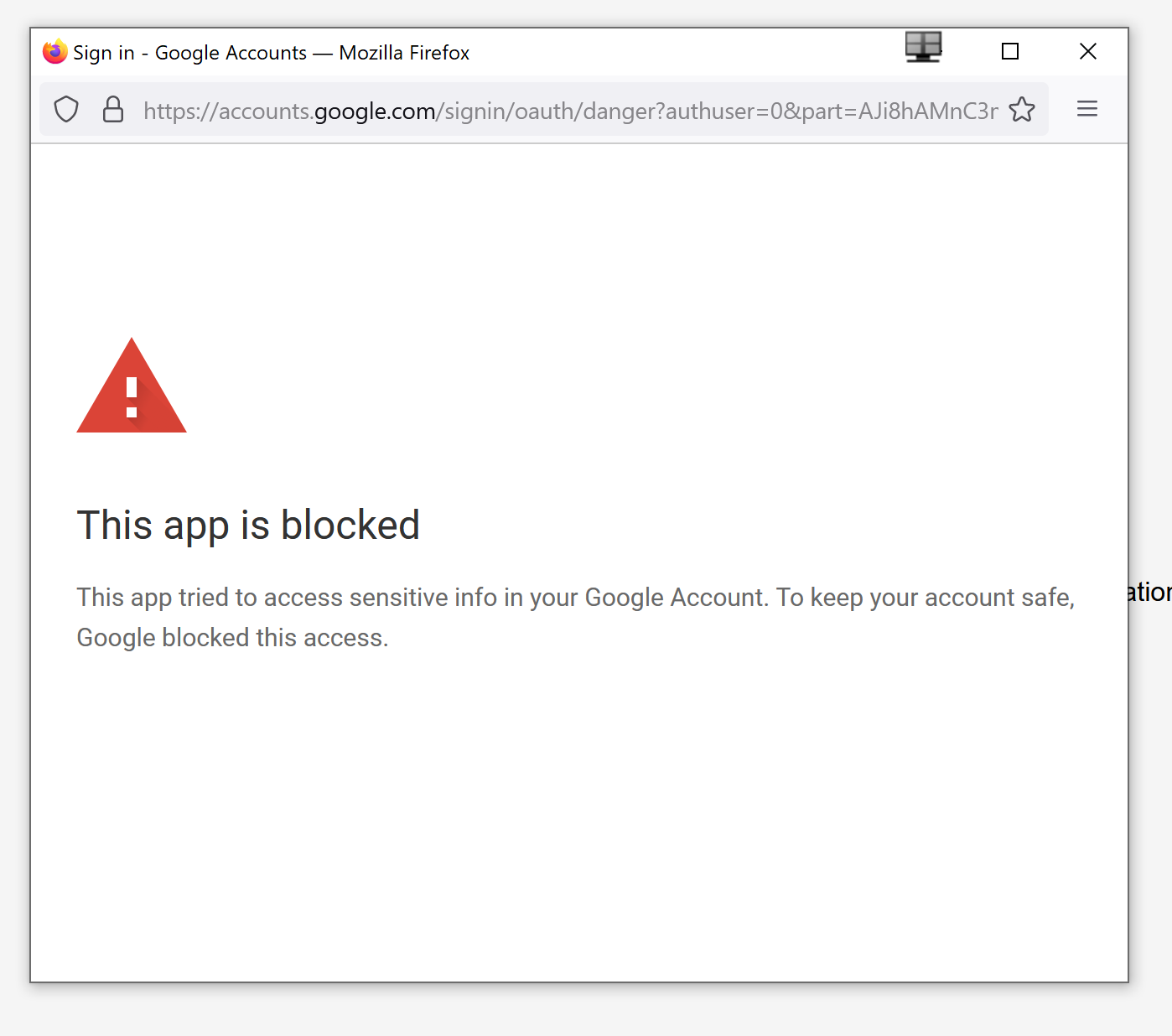Maximize the Firefox sign-in window
The height and width of the screenshot is (1036, 1172).
tap(1010, 52)
